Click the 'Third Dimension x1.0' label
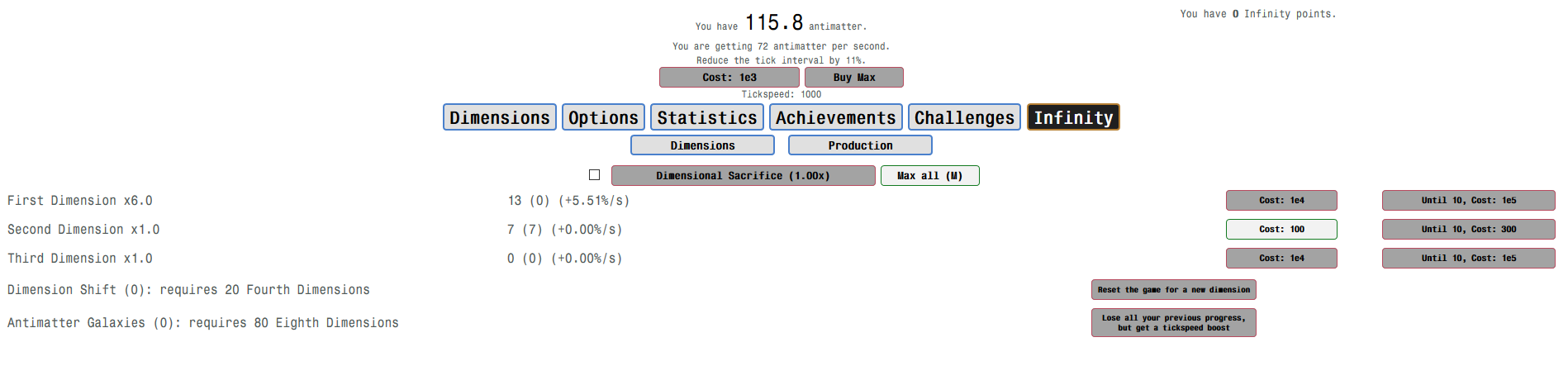The image size is (1568, 366). point(80,259)
